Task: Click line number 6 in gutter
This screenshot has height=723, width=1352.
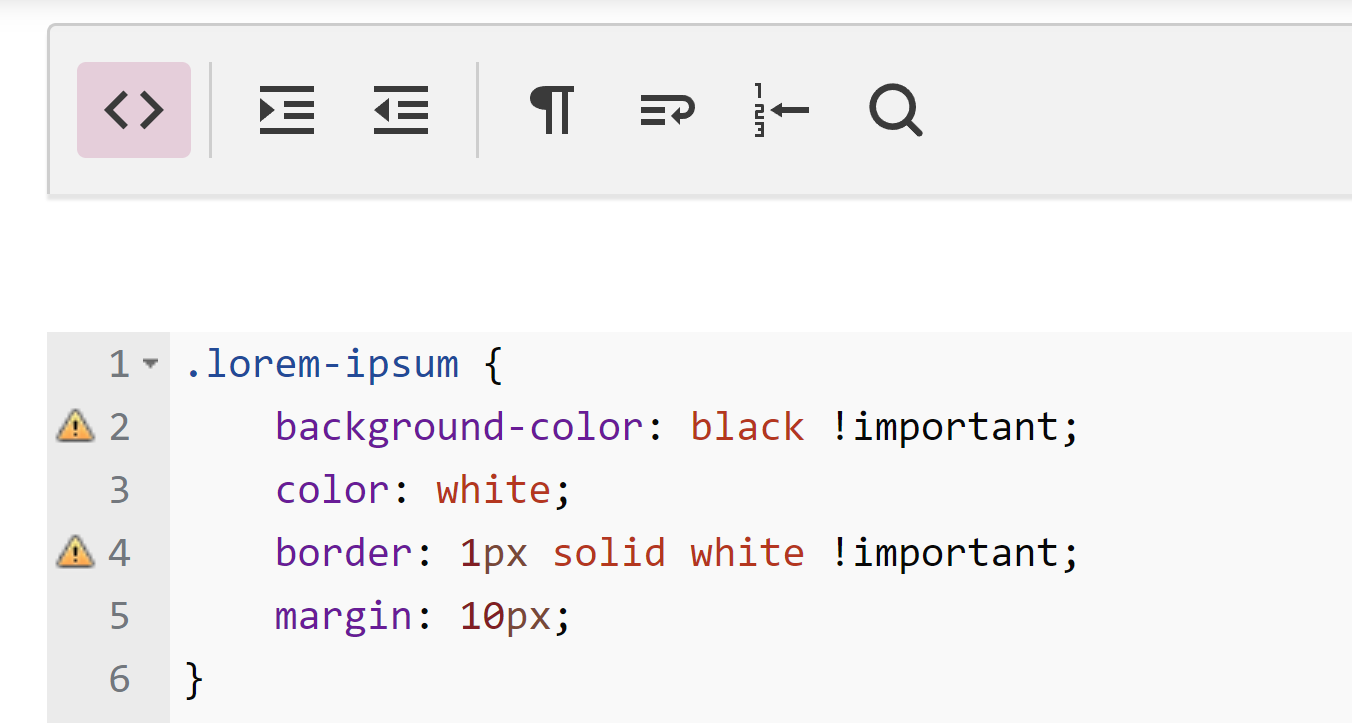Action: click(x=120, y=679)
